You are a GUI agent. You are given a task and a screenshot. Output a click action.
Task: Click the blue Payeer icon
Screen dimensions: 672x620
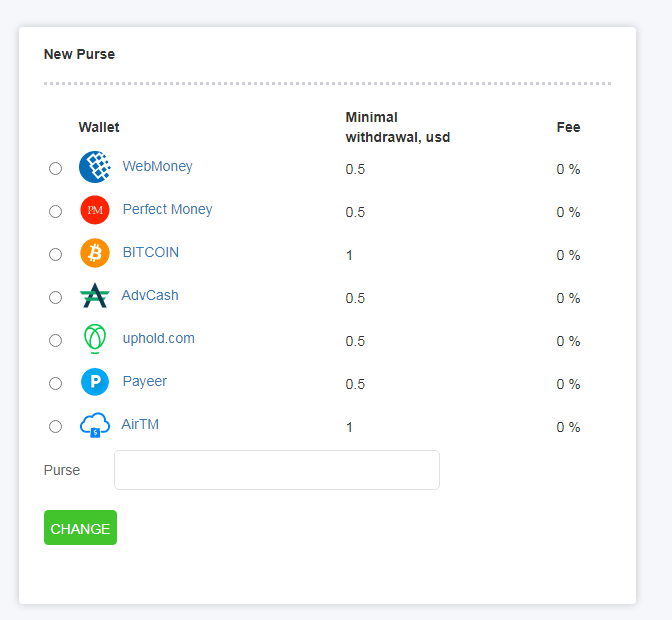point(94,382)
